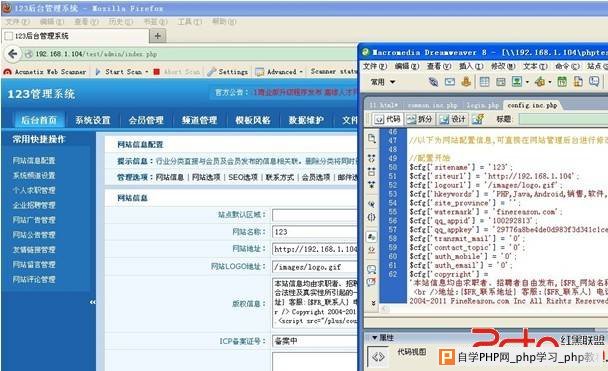Click the Select Parent Tag icon in coding toolbar
This screenshot has width=608, height=371.
(x=371, y=204)
